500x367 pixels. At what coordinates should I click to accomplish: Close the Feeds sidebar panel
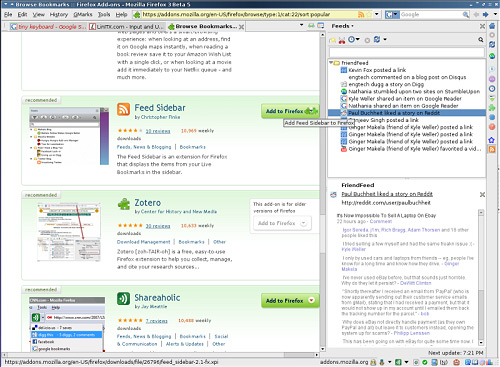[482, 26]
